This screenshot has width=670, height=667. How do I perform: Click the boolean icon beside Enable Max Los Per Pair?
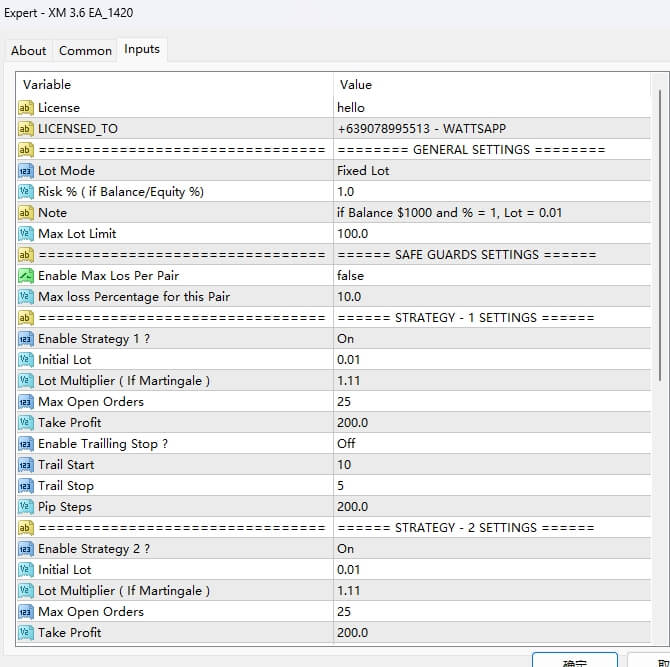point(26,276)
